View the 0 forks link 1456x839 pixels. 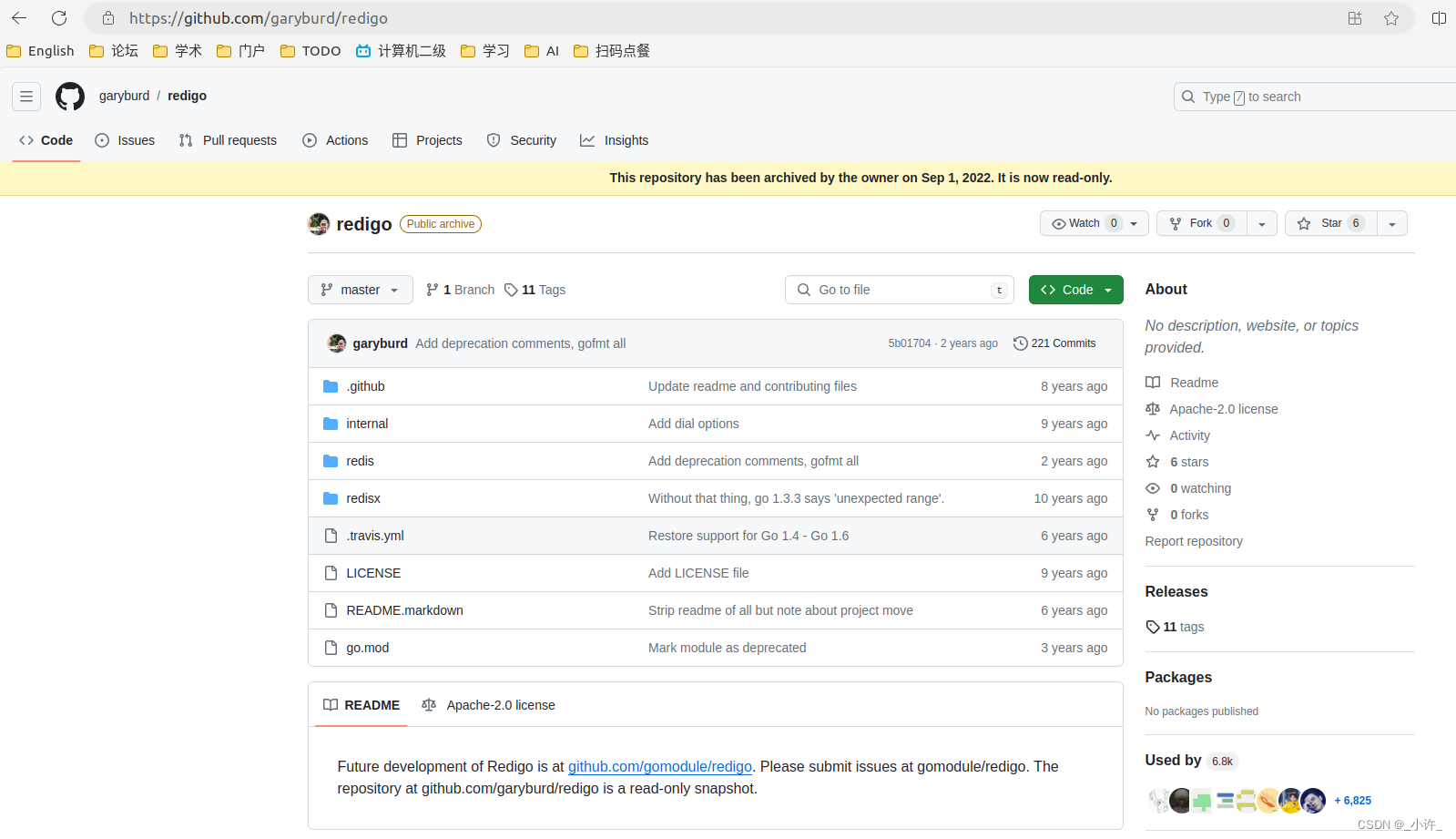[x=1177, y=515]
